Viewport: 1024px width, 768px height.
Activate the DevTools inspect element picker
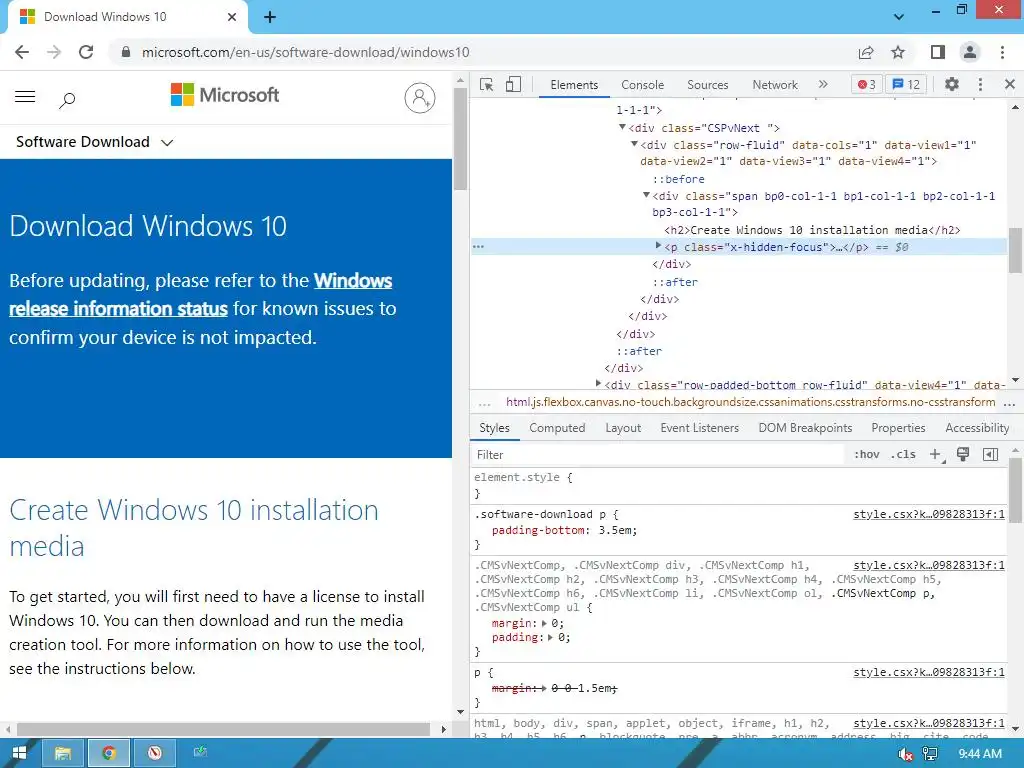coord(487,84)
